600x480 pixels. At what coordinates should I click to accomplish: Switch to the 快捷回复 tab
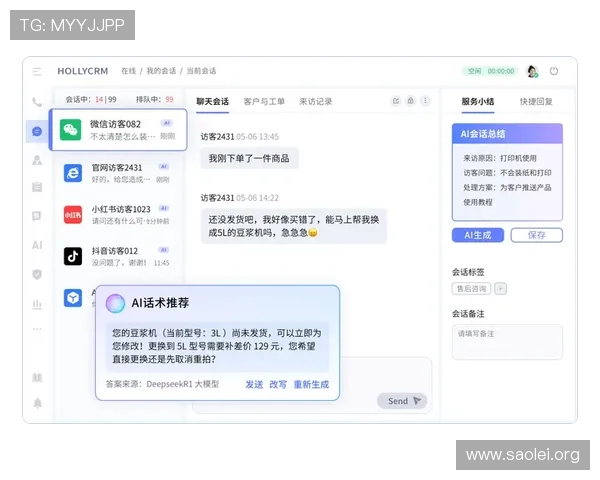[x=536, y=101]
